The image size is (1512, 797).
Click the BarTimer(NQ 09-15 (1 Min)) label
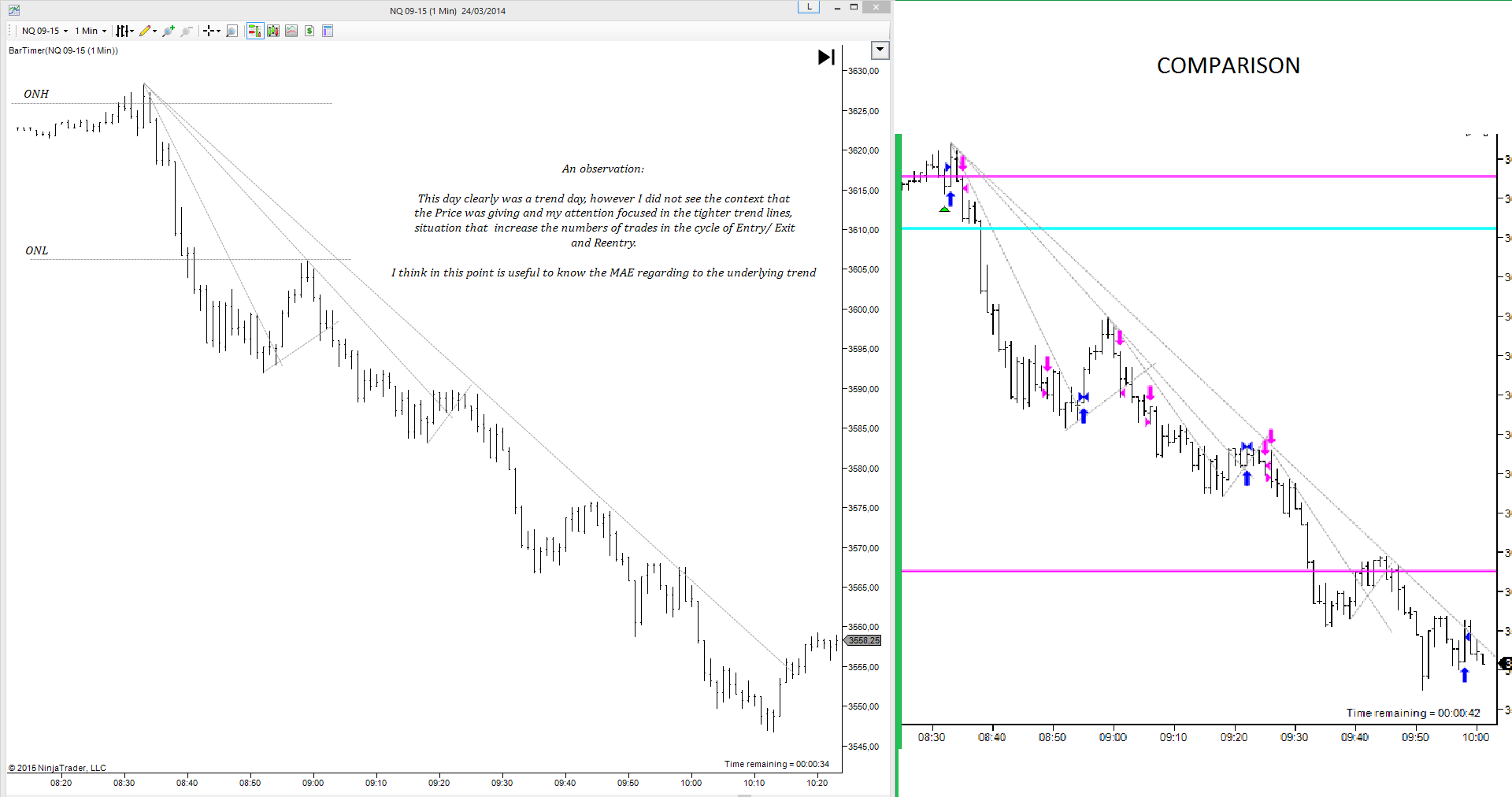pyautogui.click(x=63, y=50)
